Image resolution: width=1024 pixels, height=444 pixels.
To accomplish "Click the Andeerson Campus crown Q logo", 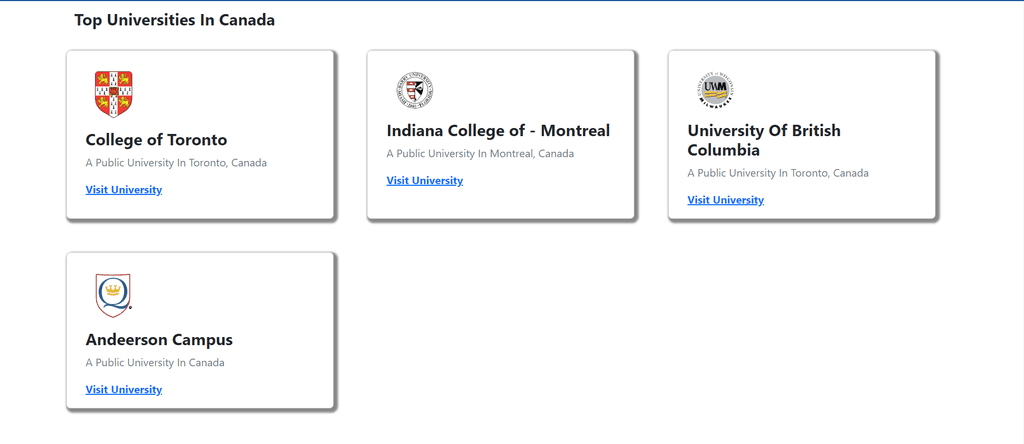I will point(114,296).
